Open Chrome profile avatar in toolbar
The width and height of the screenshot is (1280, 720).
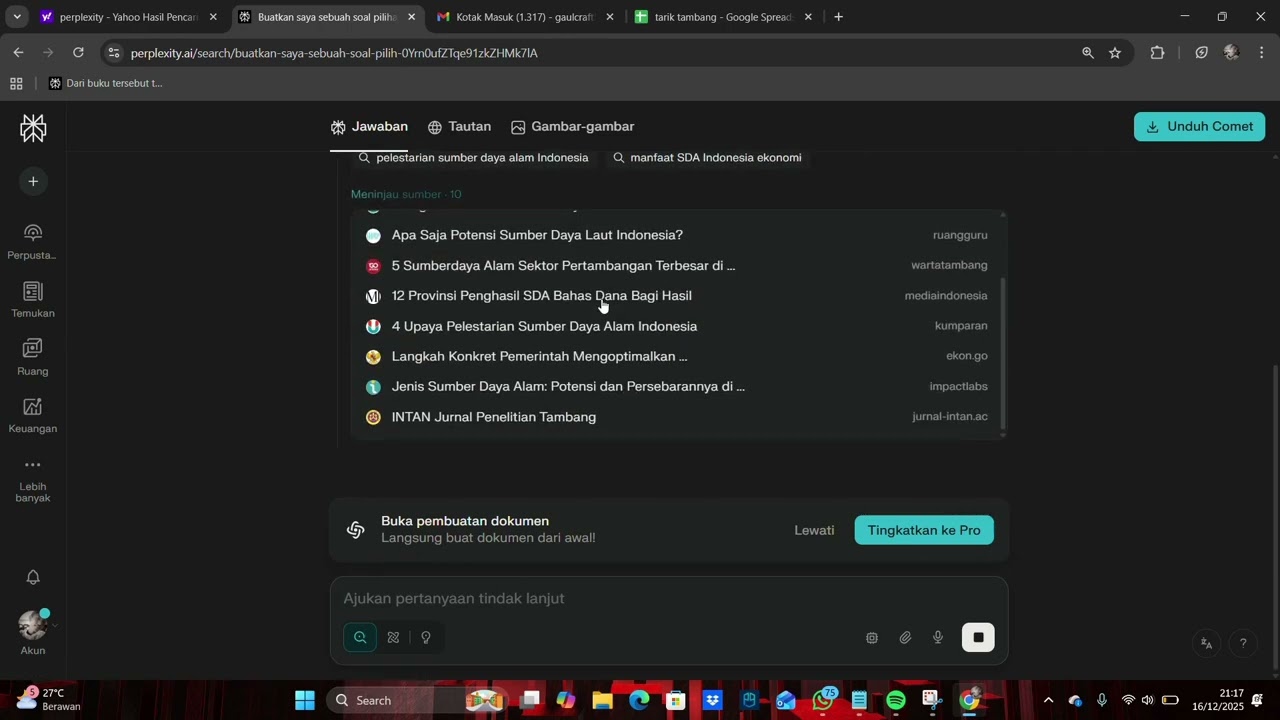[x=1231, y=53]
